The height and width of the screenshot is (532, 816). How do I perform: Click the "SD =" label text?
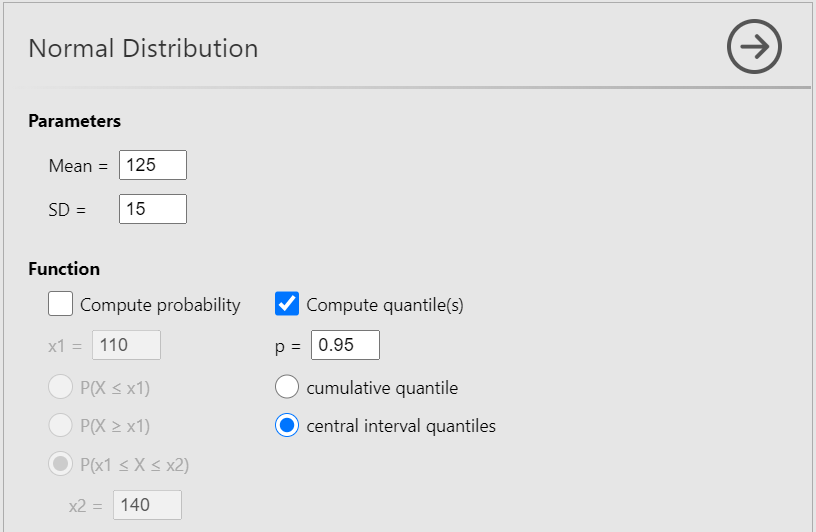(x=68, y=210)
